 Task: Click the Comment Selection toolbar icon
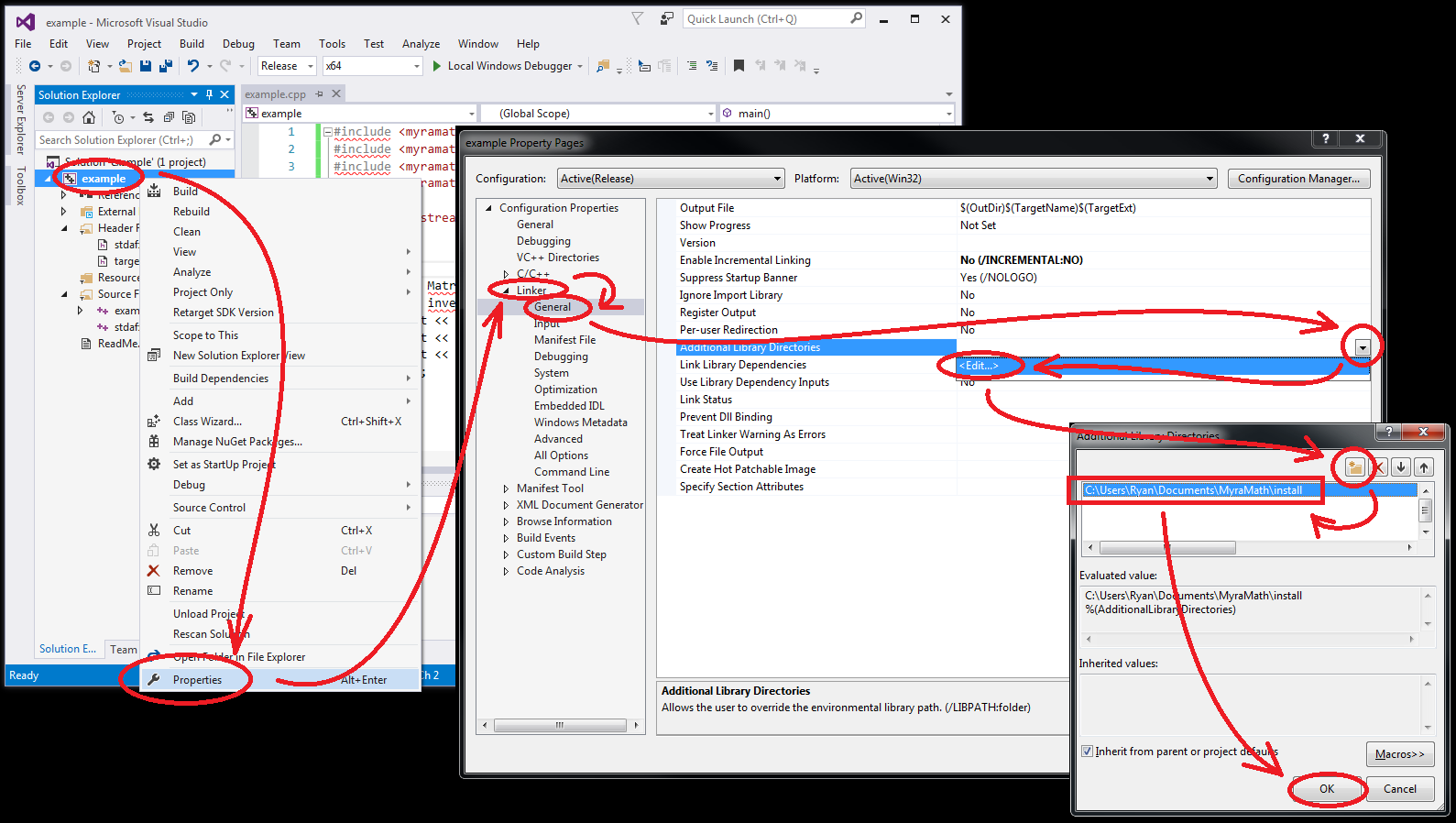point(692,66)
